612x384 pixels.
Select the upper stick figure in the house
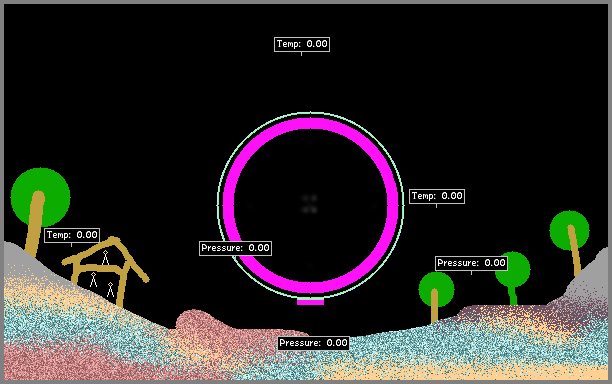pyautogui.click(x=105, y=258)
